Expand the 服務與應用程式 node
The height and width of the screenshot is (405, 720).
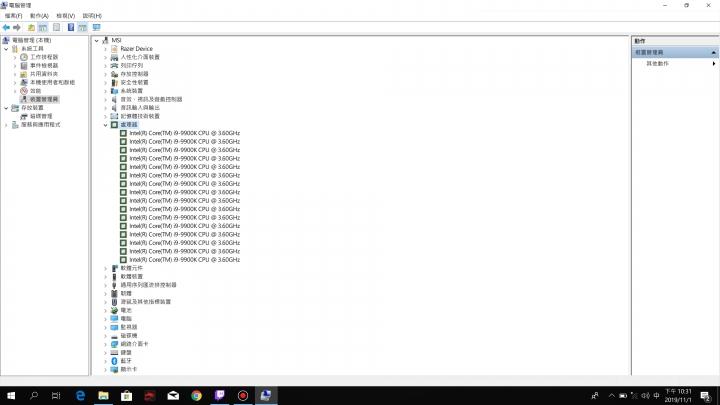click(x=6, y=125)
